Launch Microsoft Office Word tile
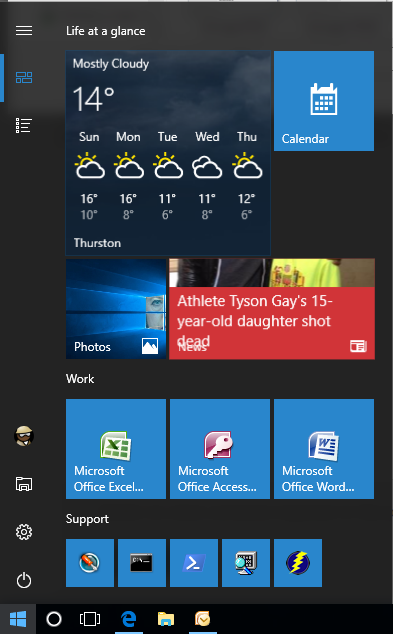 pyautogui.click(x=324, y=449)
